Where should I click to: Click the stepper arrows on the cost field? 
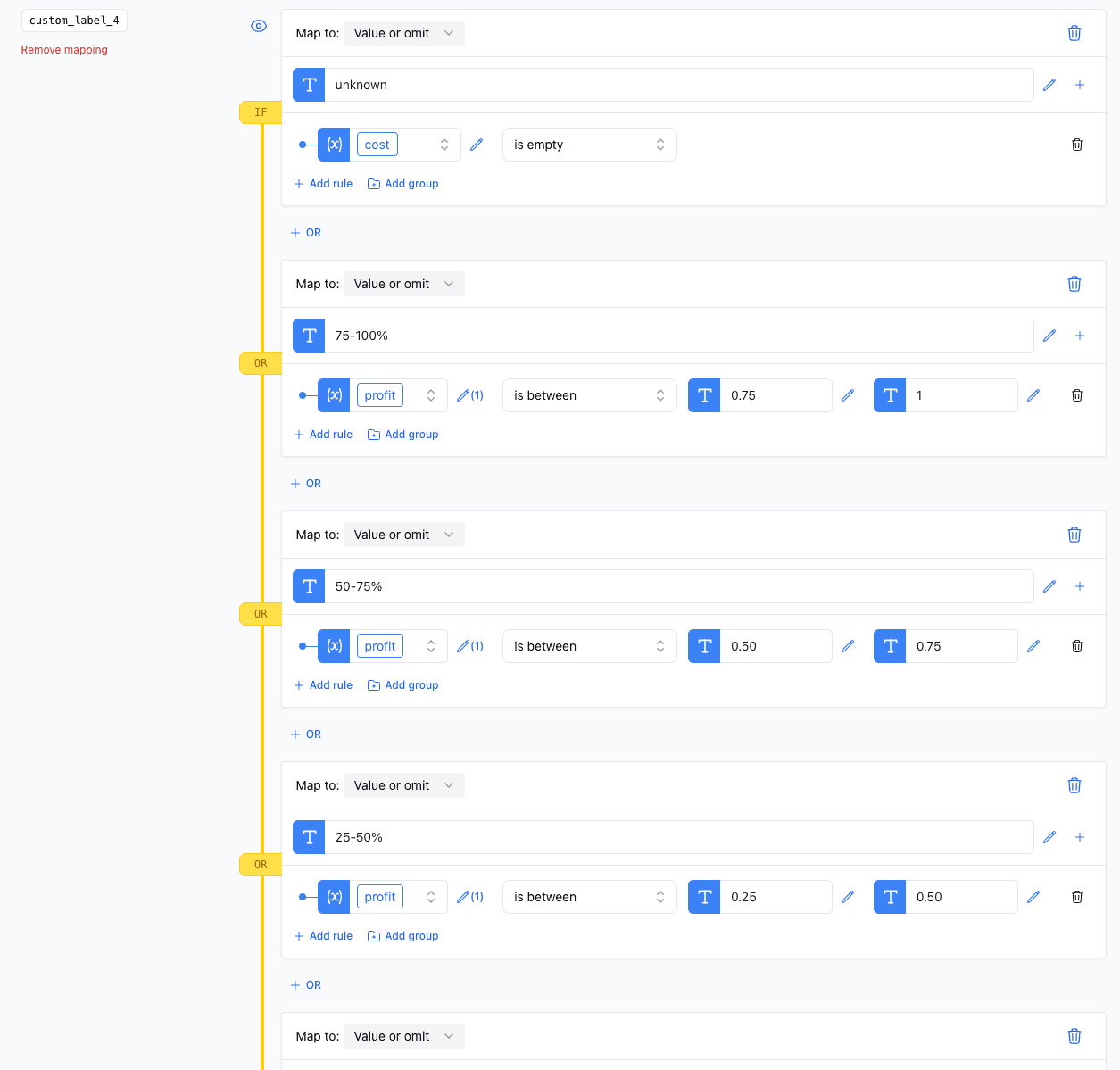[x=444, y=144]
